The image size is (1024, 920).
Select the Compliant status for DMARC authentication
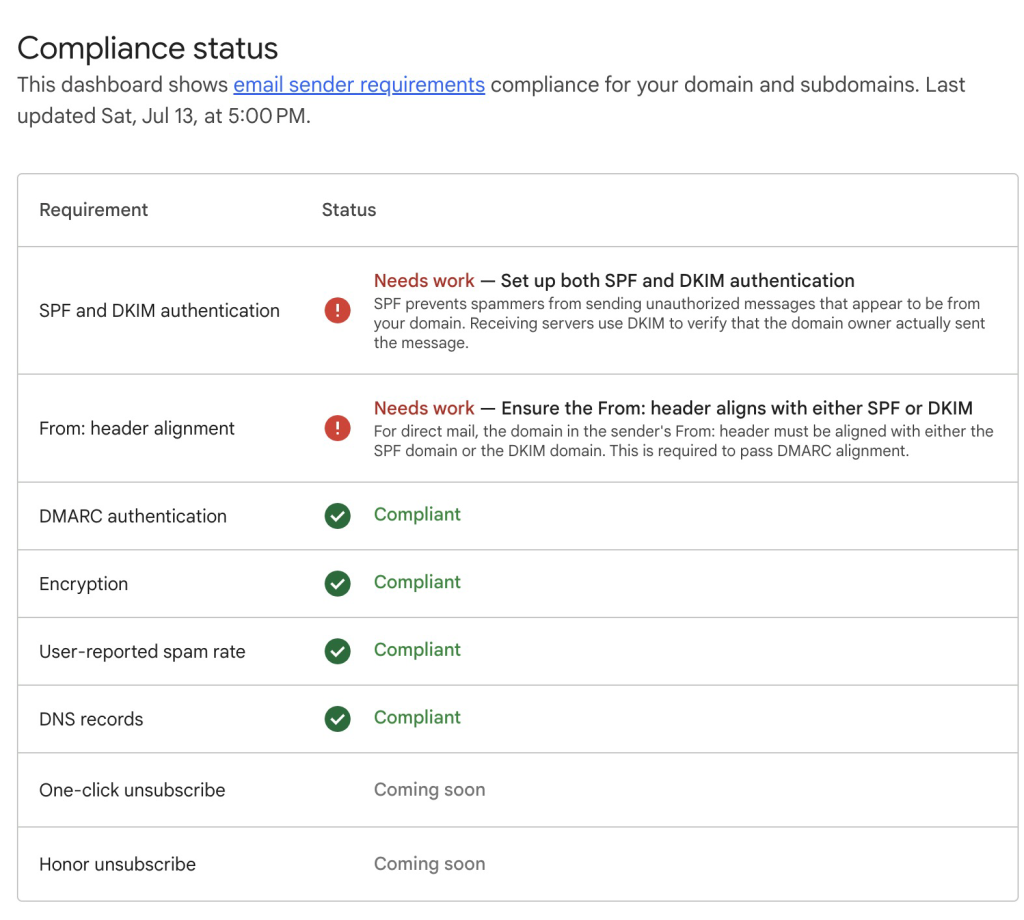coord(417,515)
